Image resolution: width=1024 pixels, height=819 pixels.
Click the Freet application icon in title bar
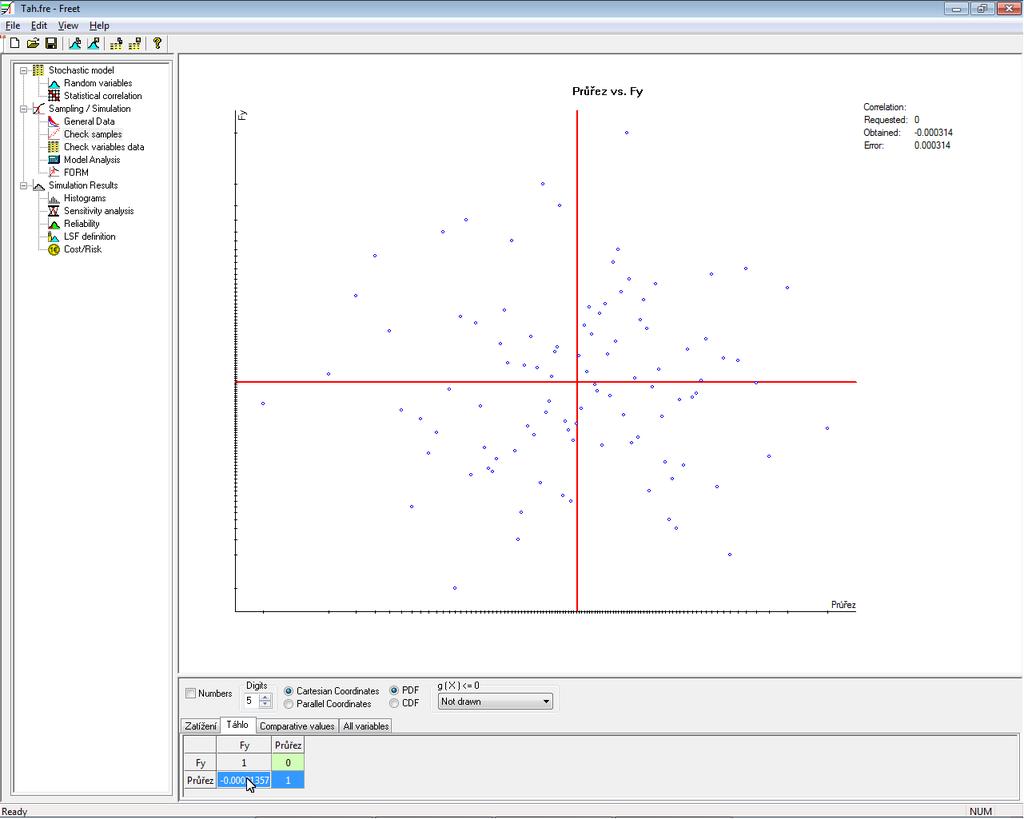tap(7, 8)
